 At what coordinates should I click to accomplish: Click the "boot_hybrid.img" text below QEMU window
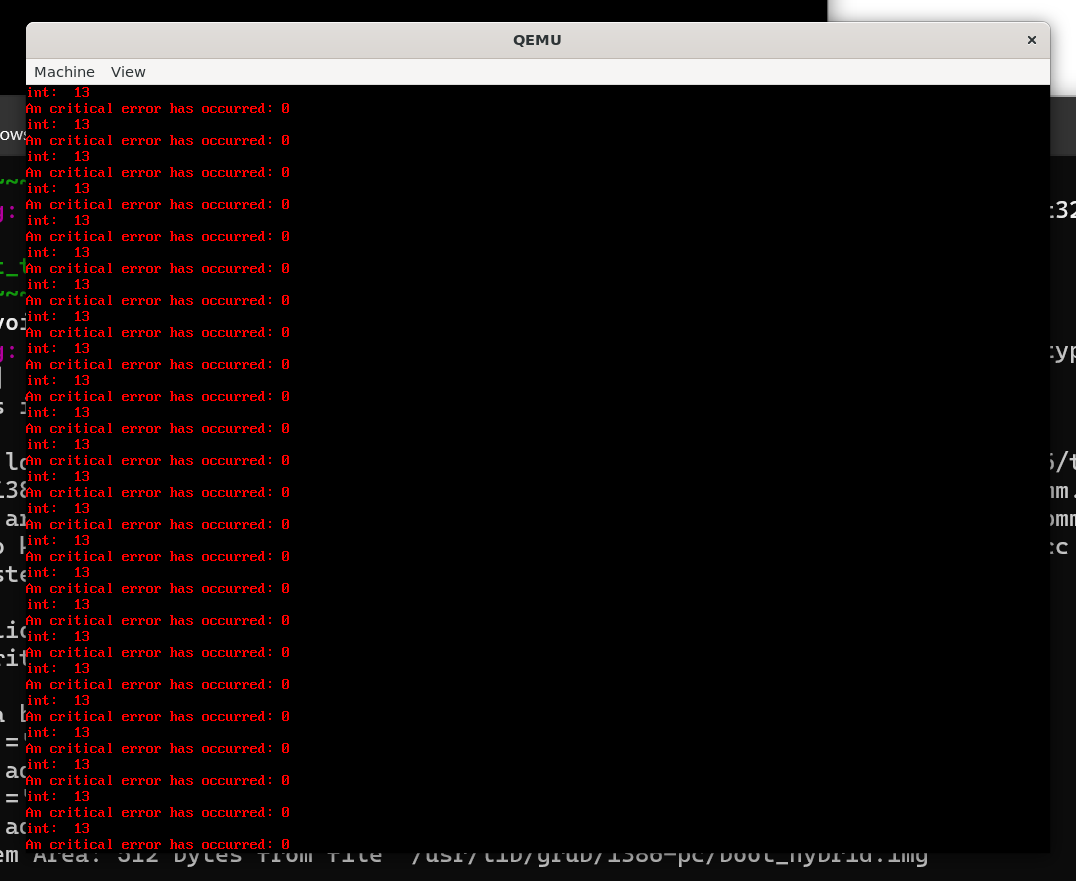[840, 857]
